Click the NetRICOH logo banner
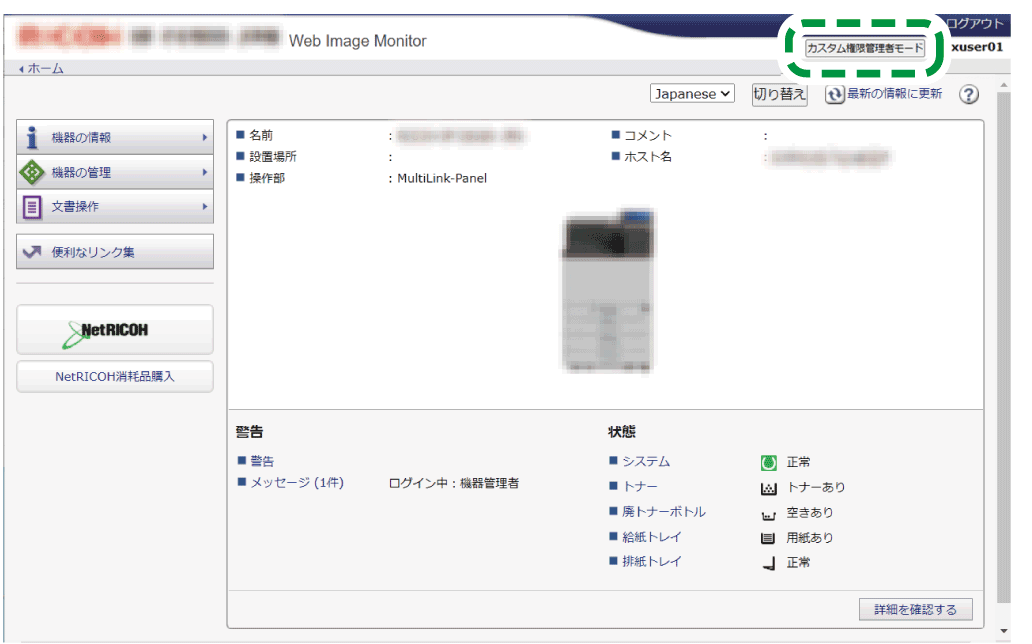The height and width of the screenshot is (644, 1032). [115, 330]
